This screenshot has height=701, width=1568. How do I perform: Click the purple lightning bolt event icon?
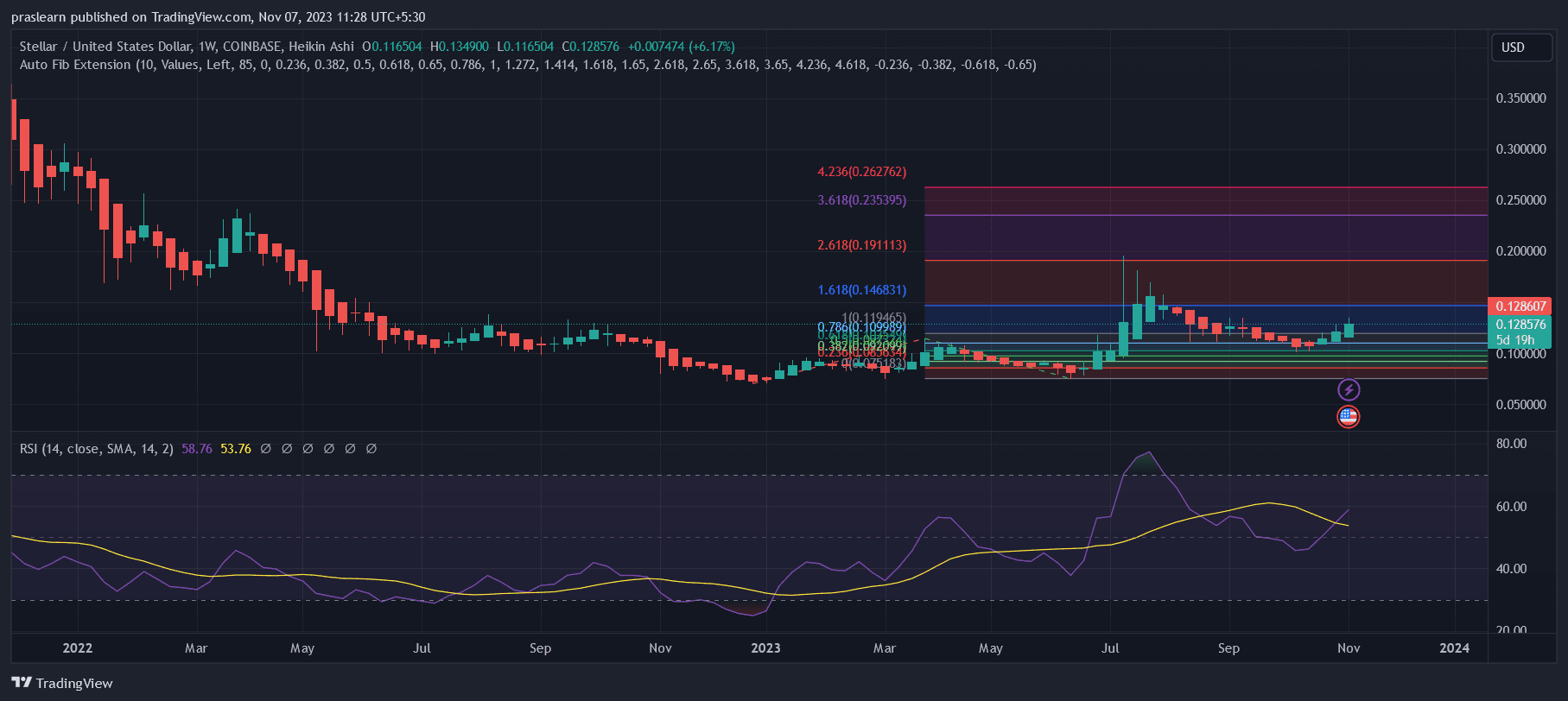1349,390
